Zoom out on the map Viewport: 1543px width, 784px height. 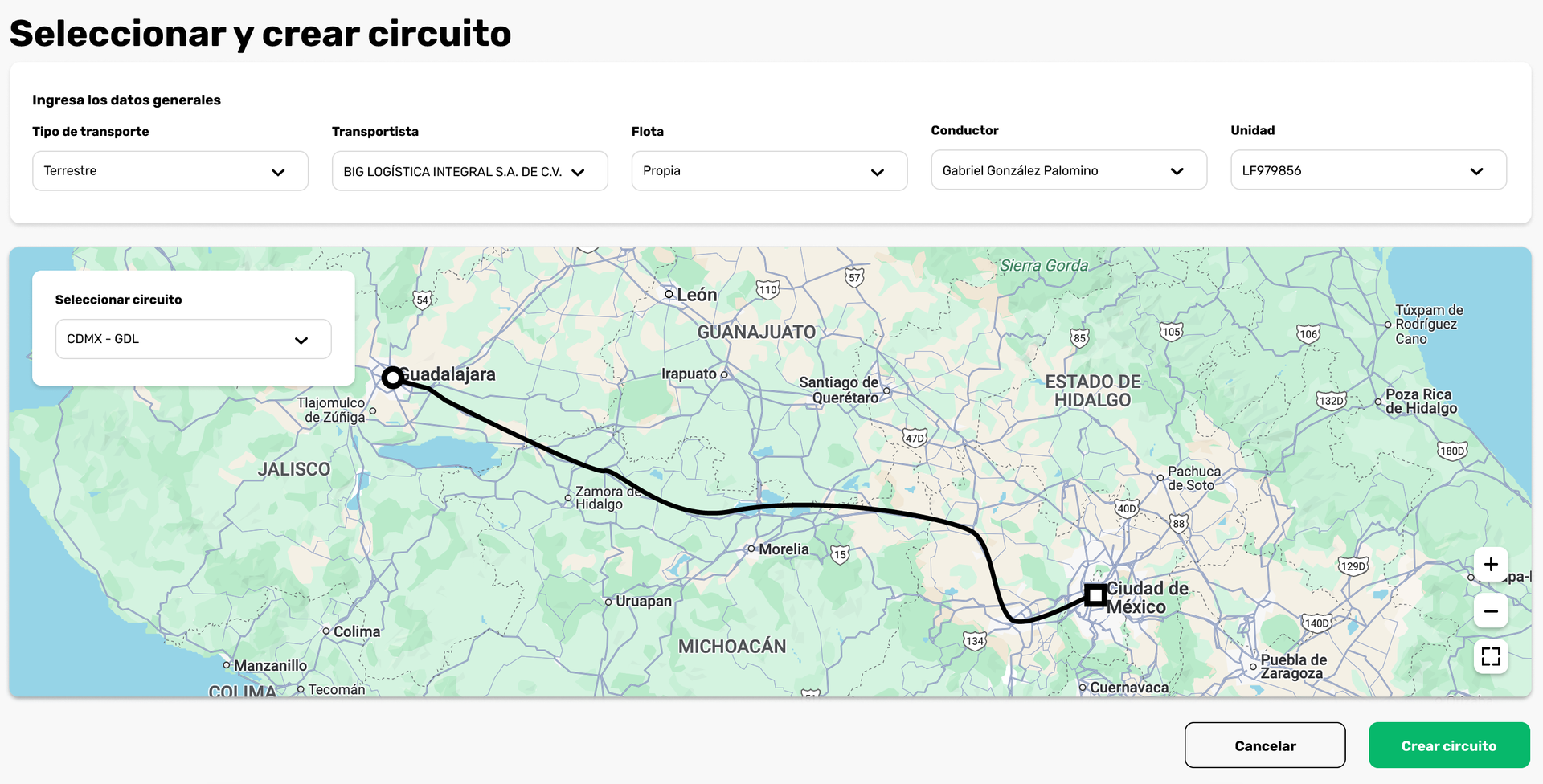(1491, 611)
